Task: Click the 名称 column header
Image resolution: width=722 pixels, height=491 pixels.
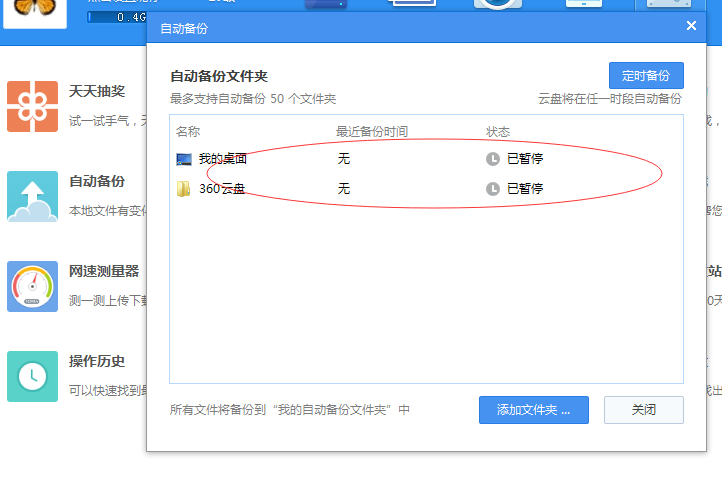Action: point(188,132)
